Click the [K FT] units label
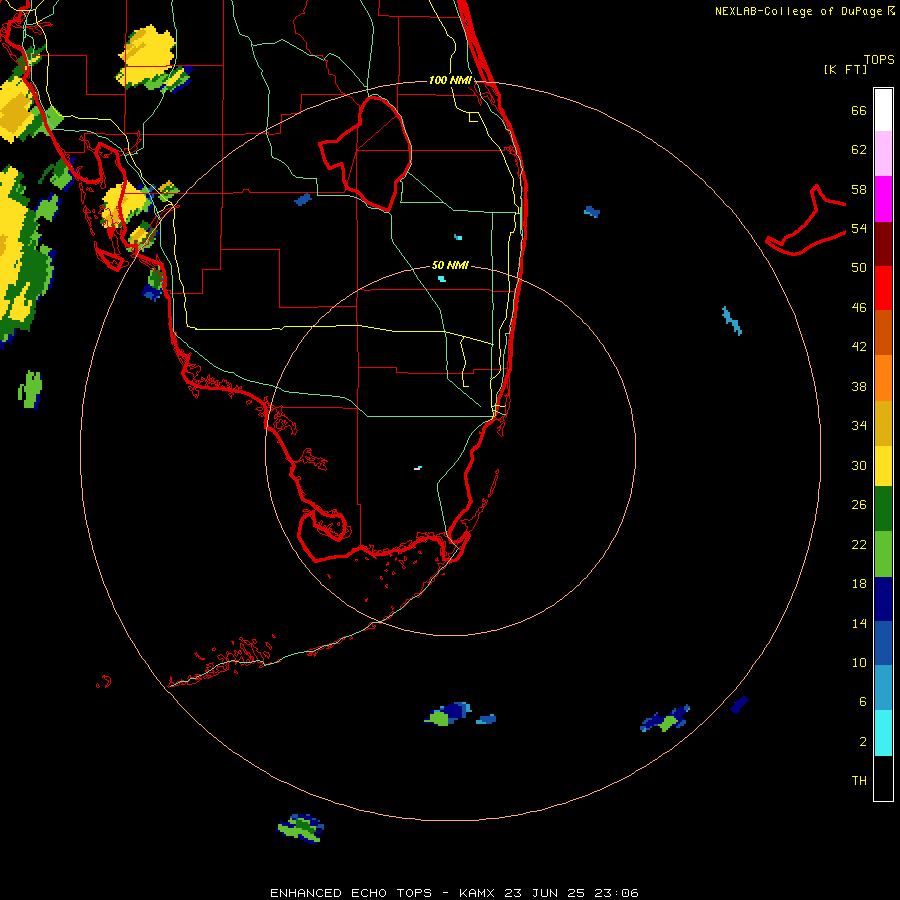Viewport: 900px width, 900px height. click(845, 70)
